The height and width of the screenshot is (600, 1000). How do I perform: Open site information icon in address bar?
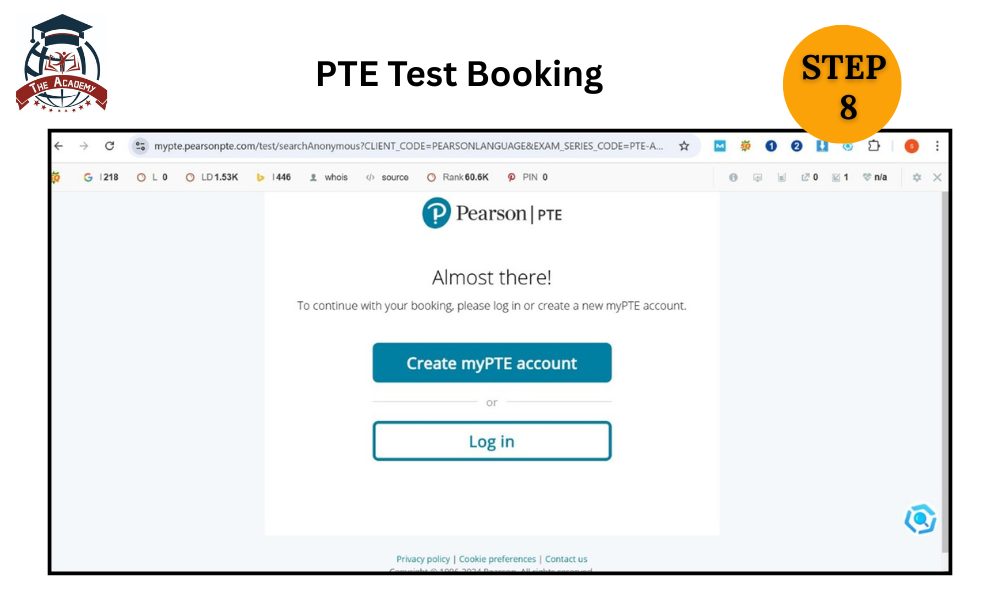pyautogui.click(x=140, y=146)
